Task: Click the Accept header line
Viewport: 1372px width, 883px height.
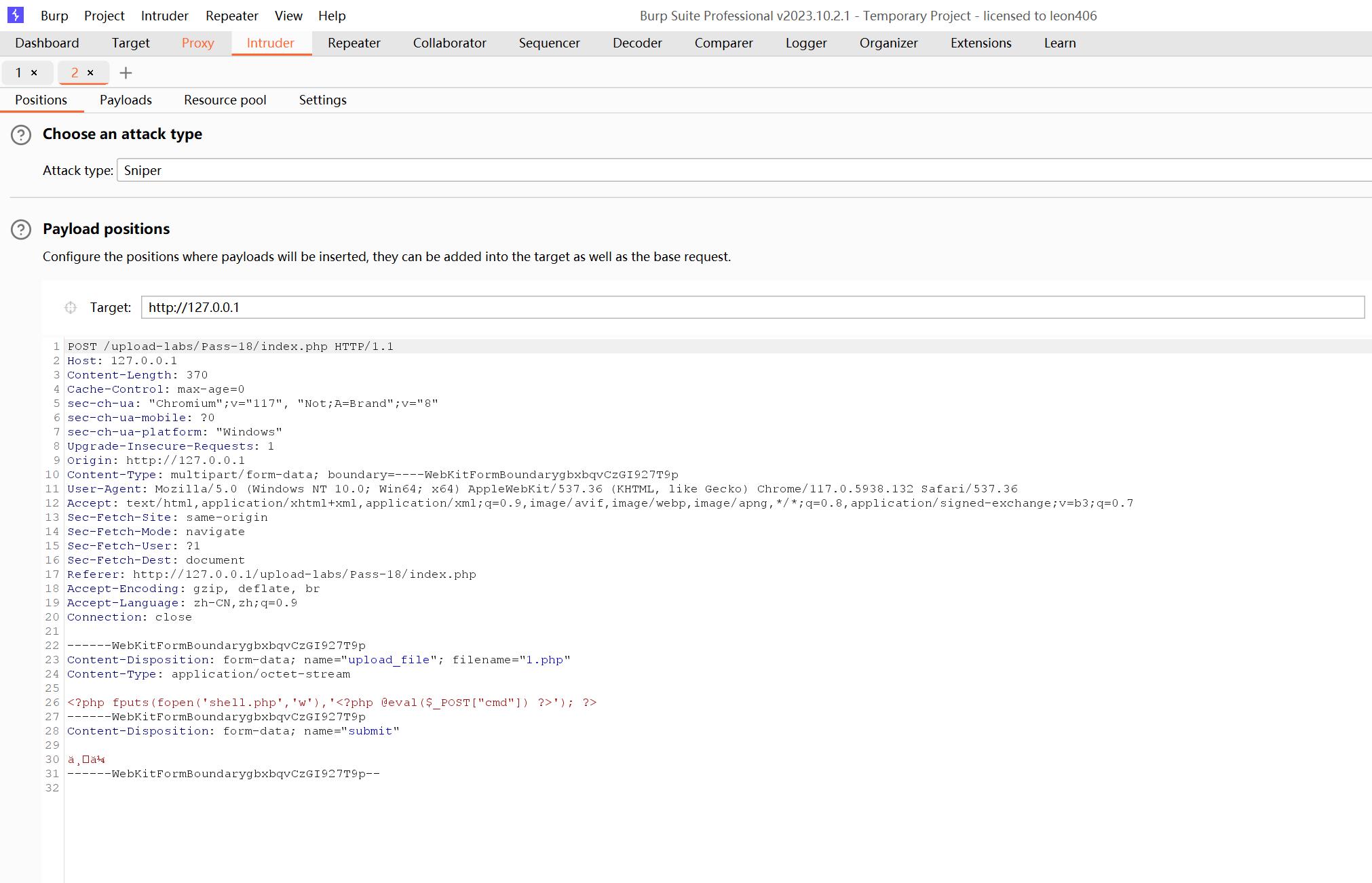Action: pos(601,503)
